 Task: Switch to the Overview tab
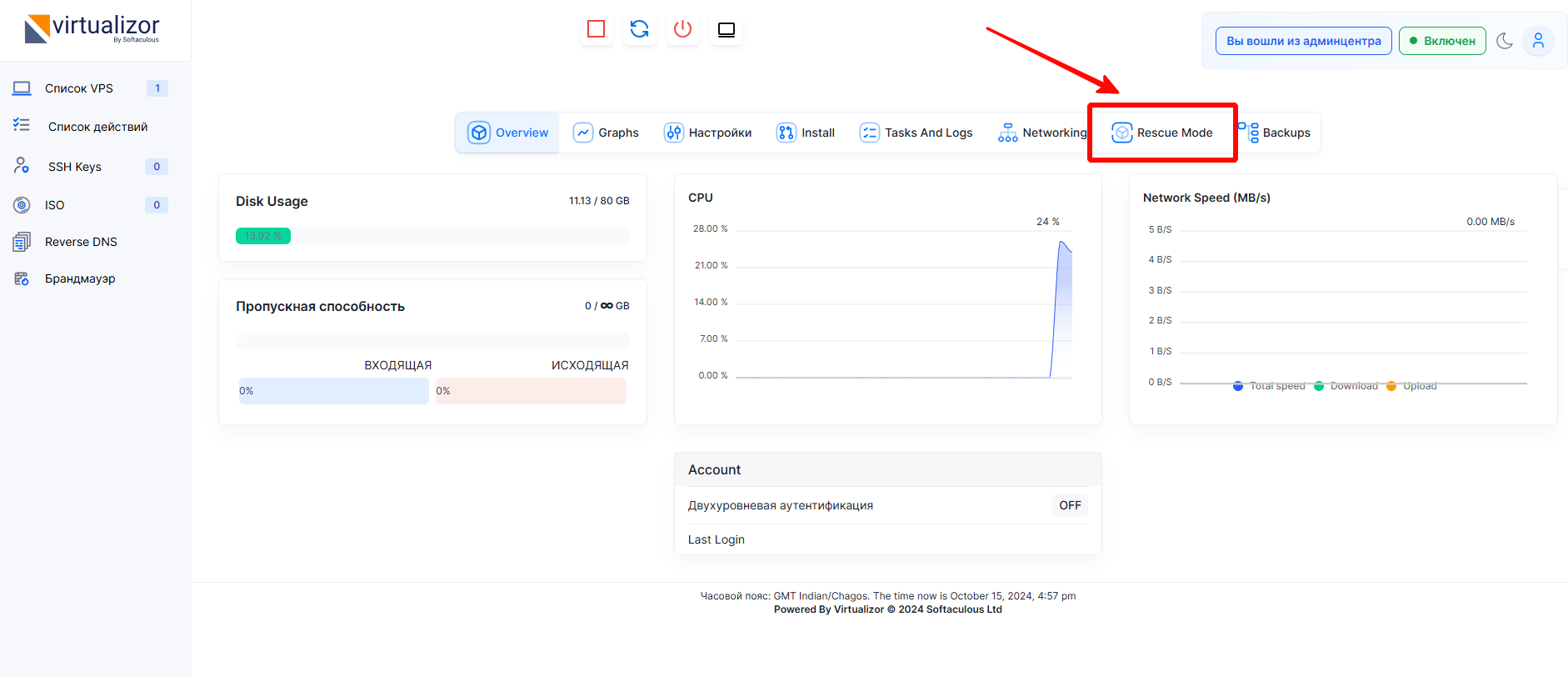tap(507, 133)
